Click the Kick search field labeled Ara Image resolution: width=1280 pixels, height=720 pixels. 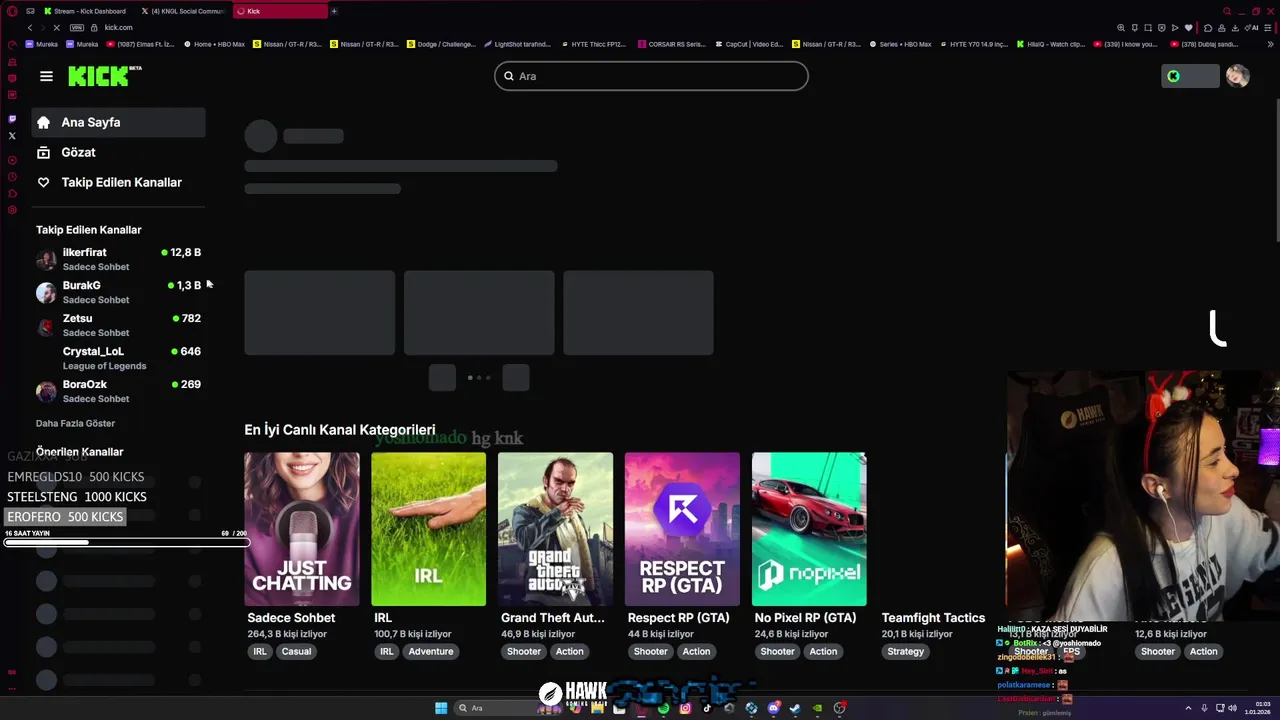(x=651, y=76)
